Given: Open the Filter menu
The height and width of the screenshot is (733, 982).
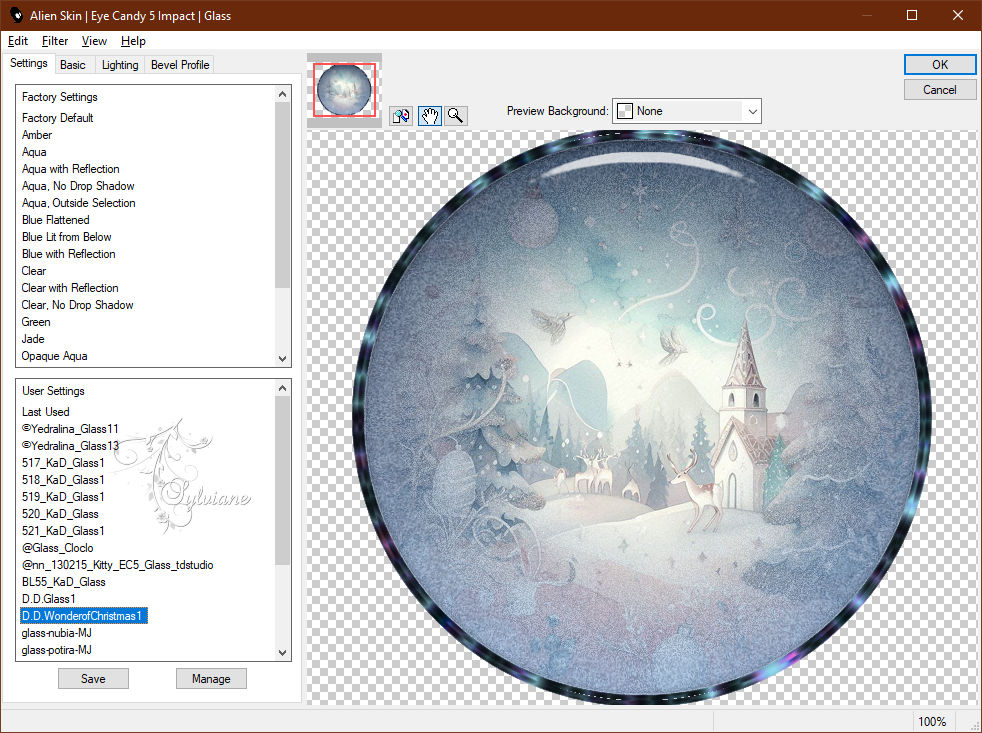Looking at the screenshot, I should tap(54, 41).
